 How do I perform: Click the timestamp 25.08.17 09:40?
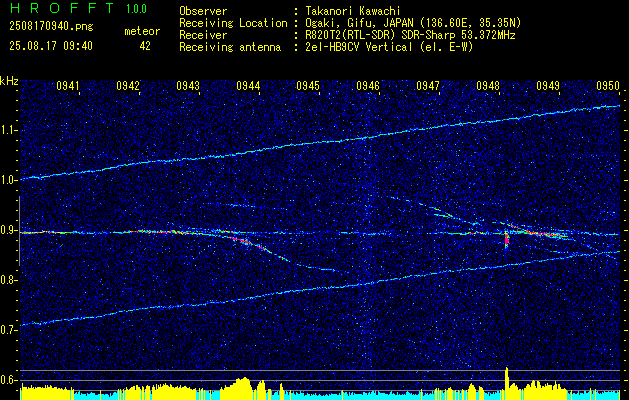[51, 46]
